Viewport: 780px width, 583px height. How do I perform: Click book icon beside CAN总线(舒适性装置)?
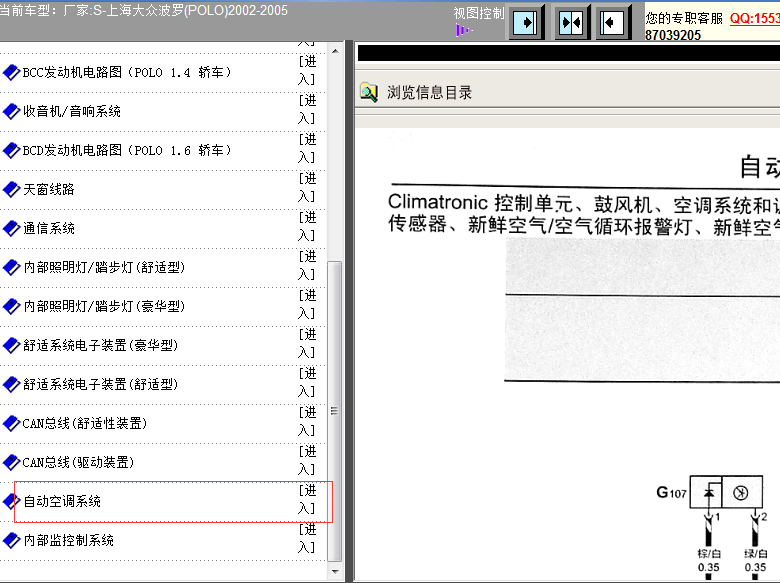coord(11,423)
